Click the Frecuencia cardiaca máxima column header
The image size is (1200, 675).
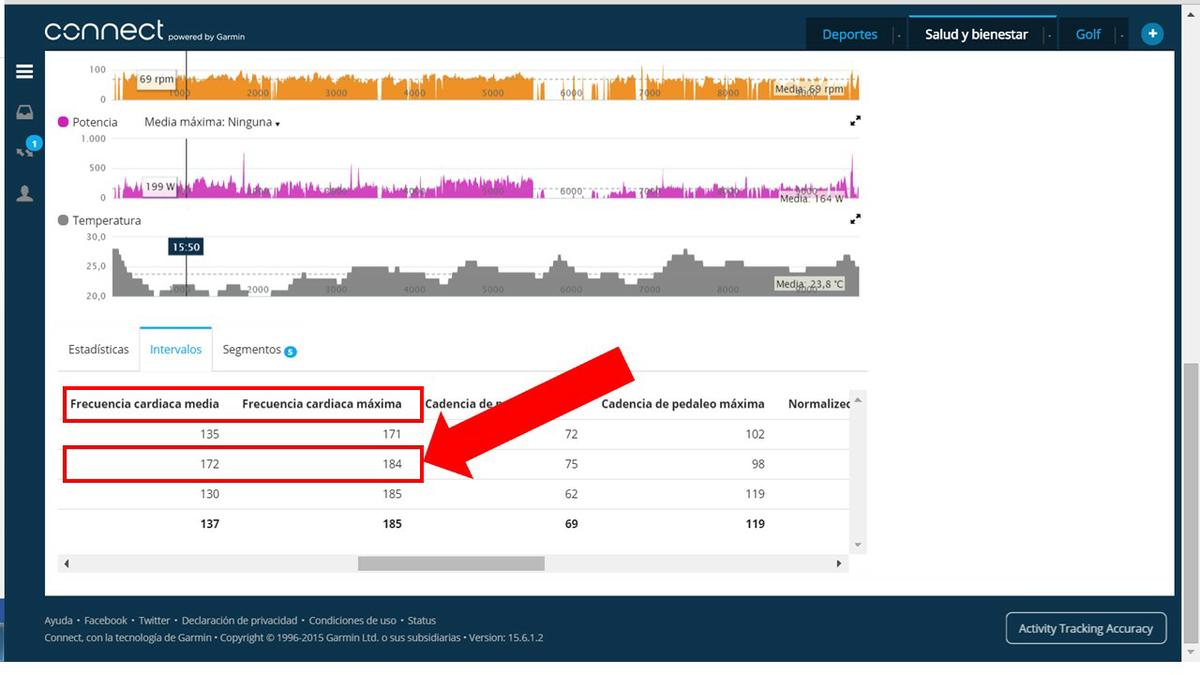tap(321, 404)
